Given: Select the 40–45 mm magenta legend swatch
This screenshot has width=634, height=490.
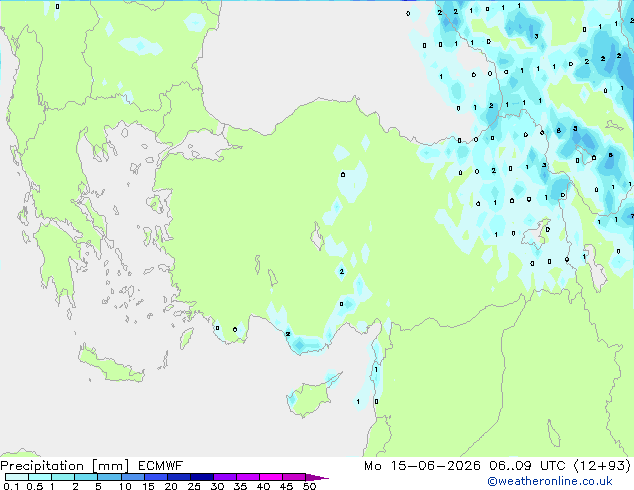Looking at the screenshot, I should [x=271, y=477].
